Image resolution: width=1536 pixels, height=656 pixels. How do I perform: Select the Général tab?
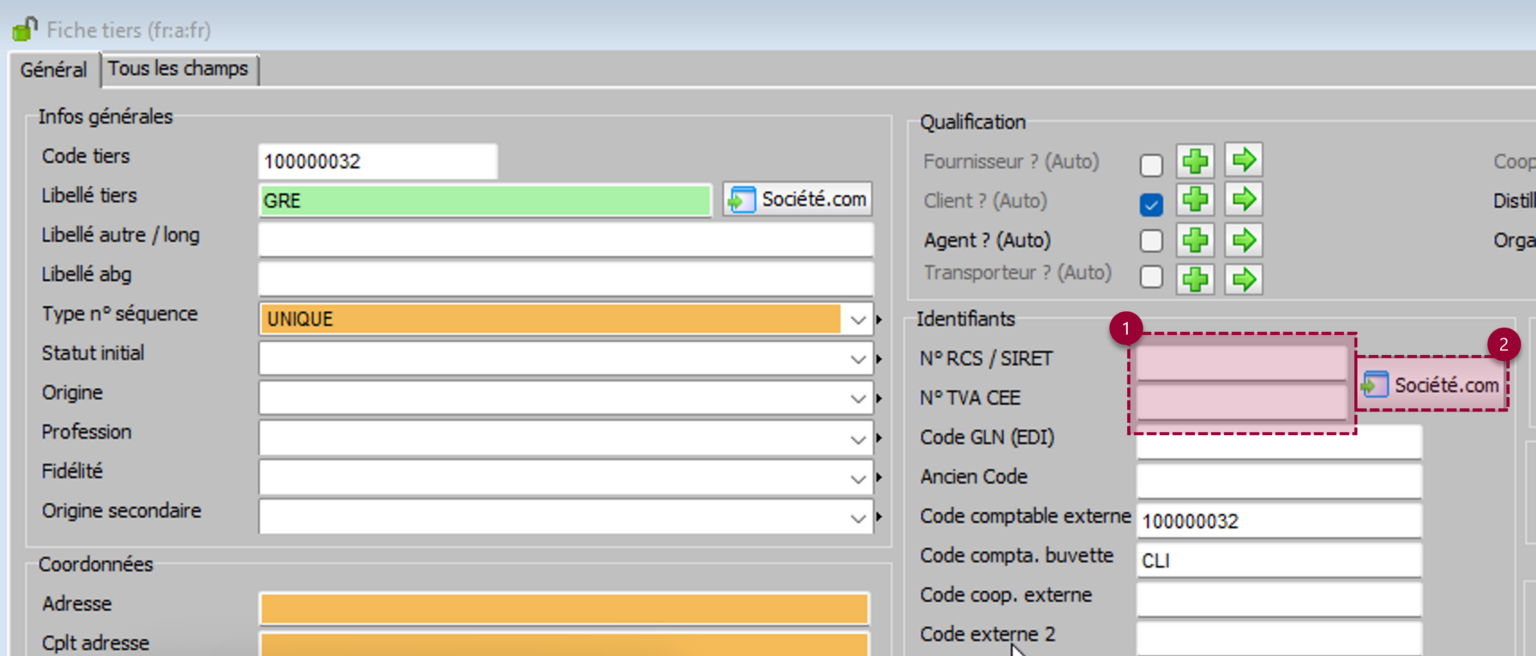53,71
